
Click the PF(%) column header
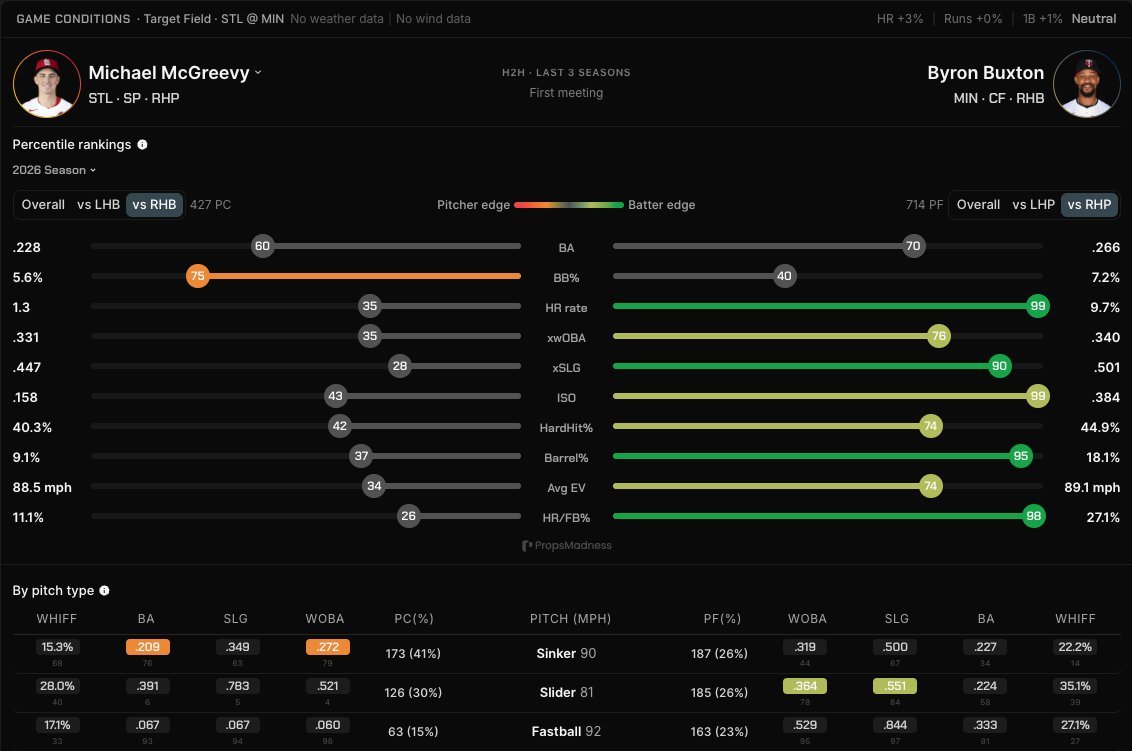point(723,619)
